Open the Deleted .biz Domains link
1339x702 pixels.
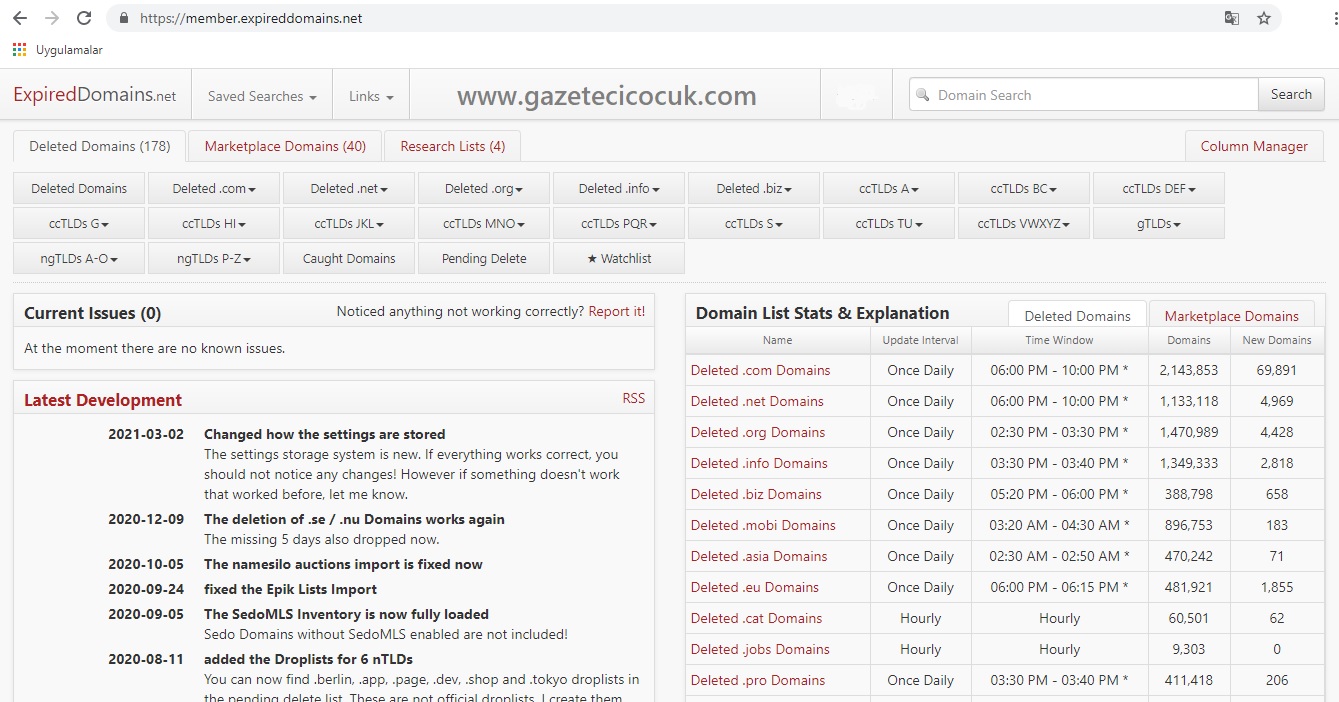click(x=756, y=494)
